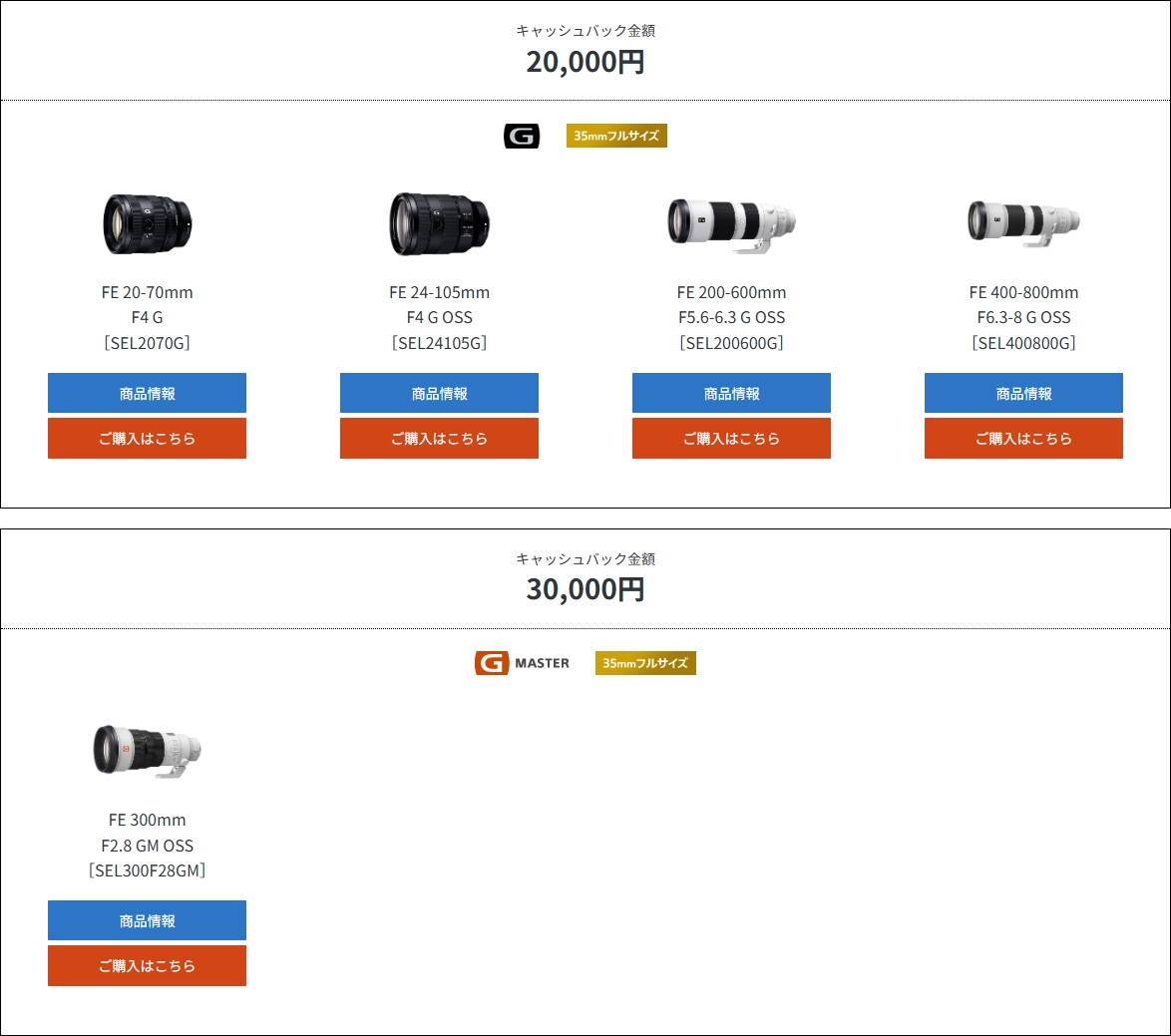Select the FE 400-800mm lens product photo
Image resolution: width=1171 pixels, height=1036 pixels.
(x=1023, y=220)
